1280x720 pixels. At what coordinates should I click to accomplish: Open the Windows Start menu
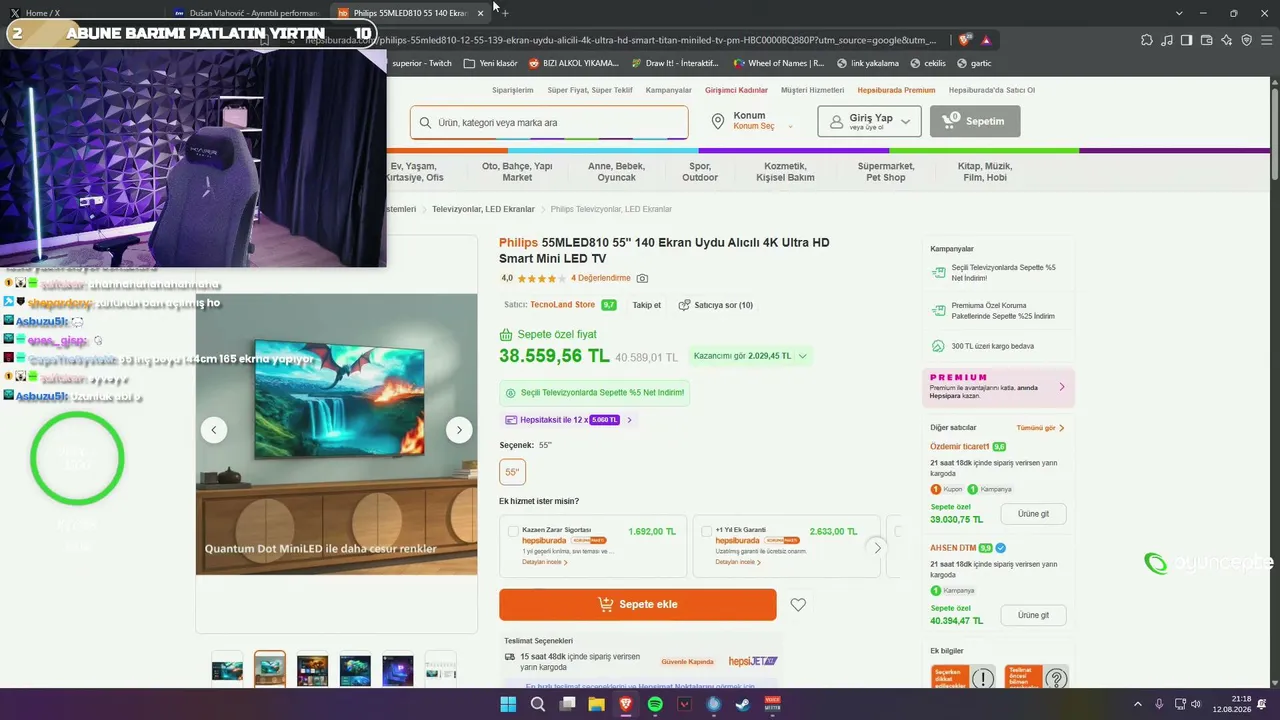(x=508, y=705)
